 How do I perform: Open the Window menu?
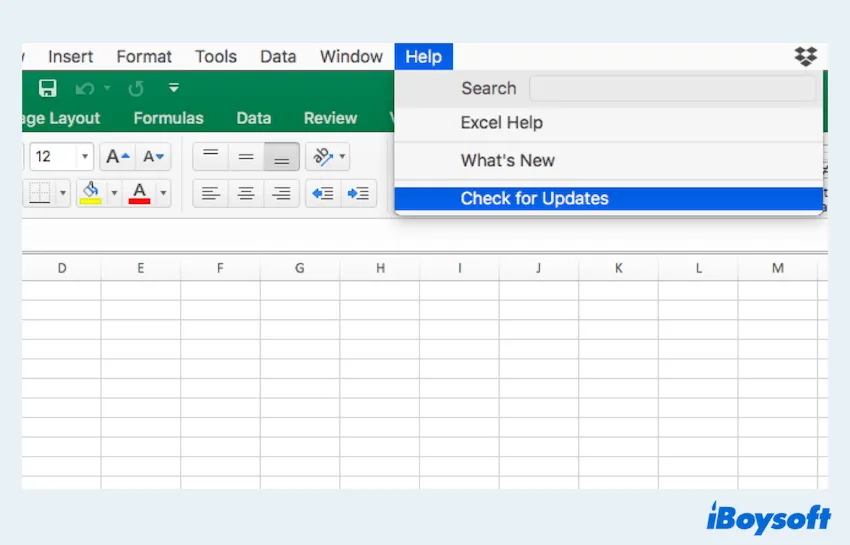pyautogui.click(x=351, y=56)
